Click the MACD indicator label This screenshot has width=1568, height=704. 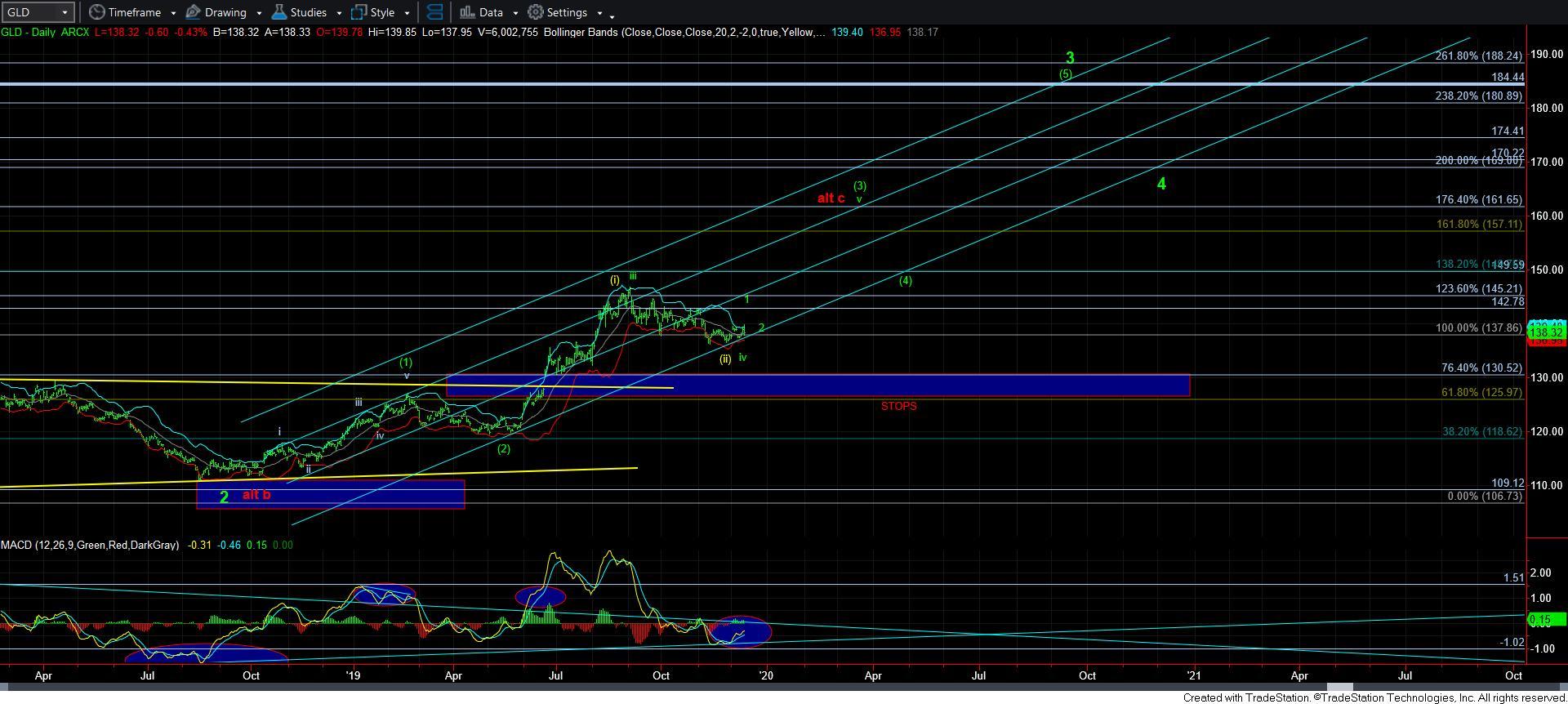coord(90,545)
